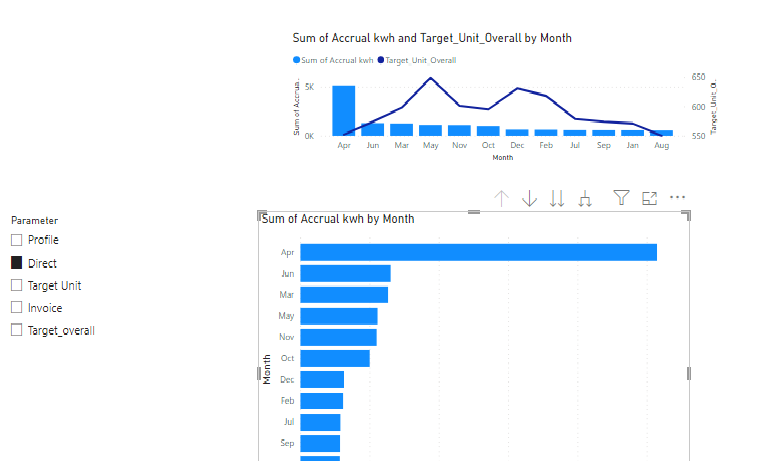Open More options ellipsis menu
This screenshot has width=762, height=461.
(677, 197)
